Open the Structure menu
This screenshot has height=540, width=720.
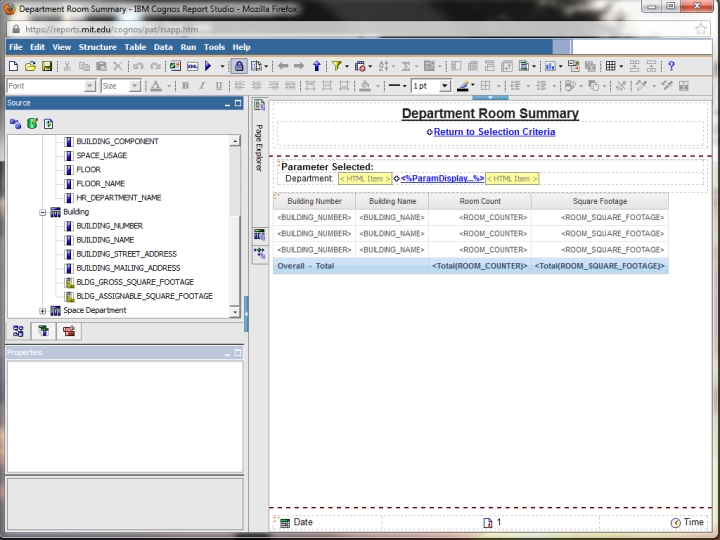(97, 47)
